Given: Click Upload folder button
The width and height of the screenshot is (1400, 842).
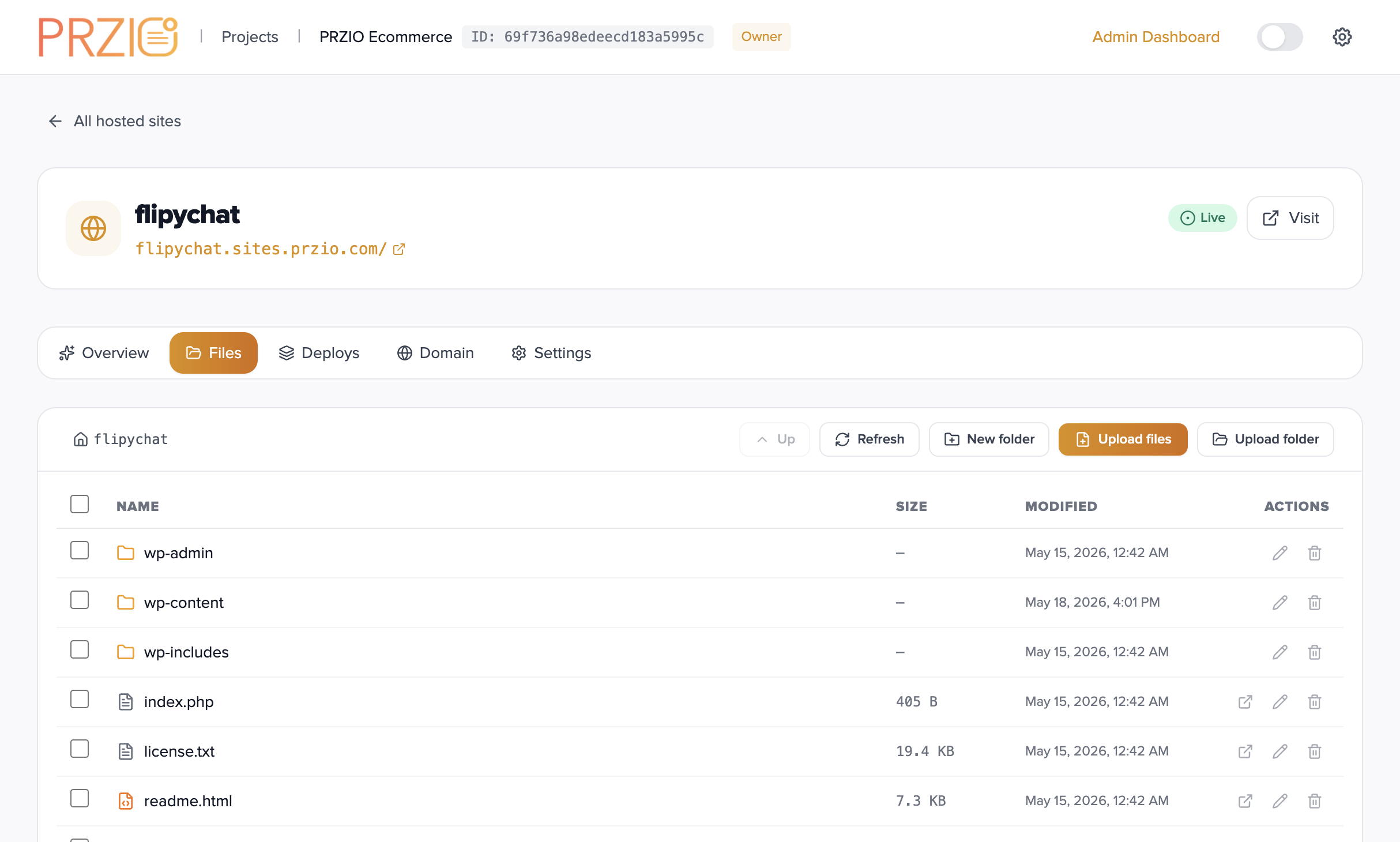Looking at the screenshot, I should (1265, 439).
